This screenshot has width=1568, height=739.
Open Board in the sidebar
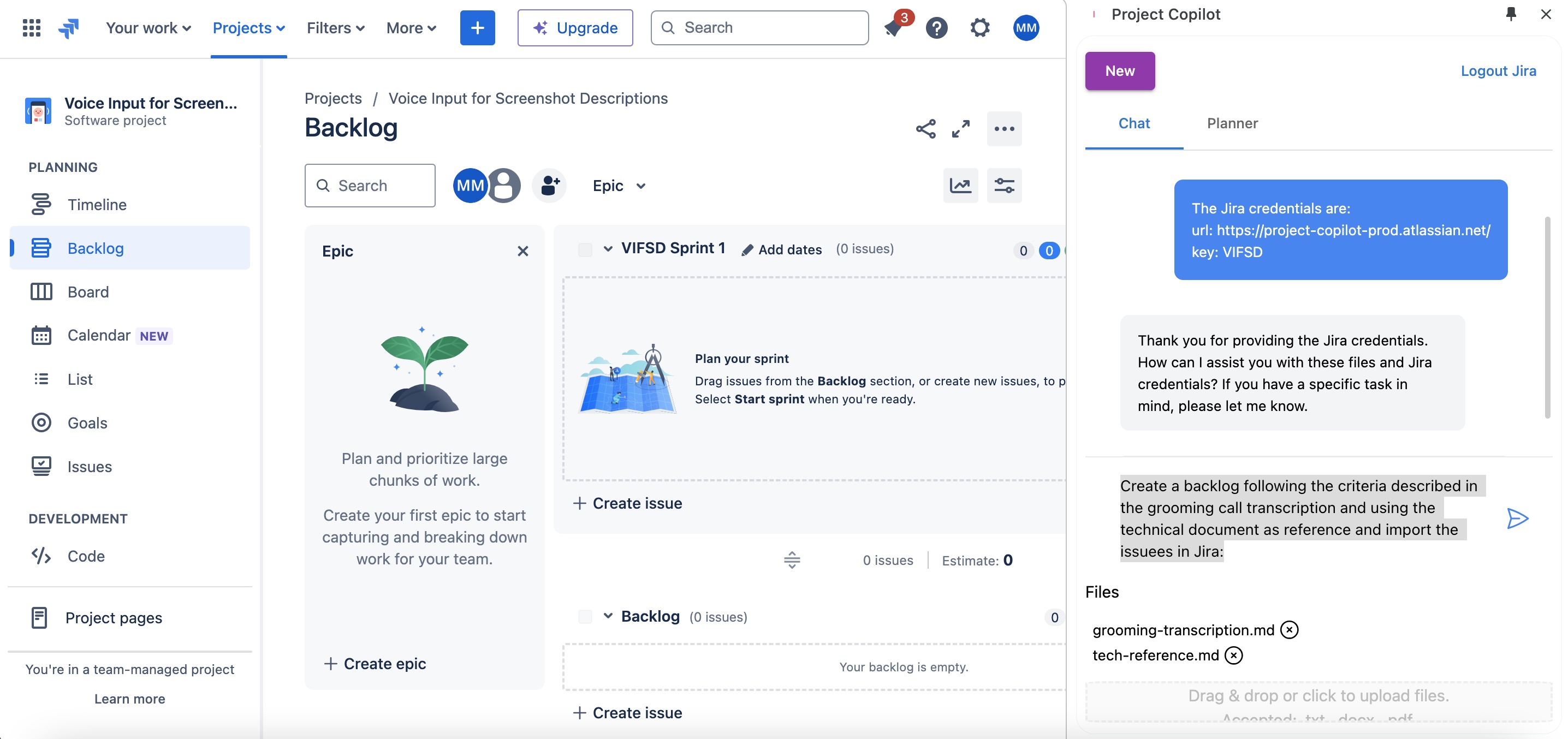(x=129, y=291)
